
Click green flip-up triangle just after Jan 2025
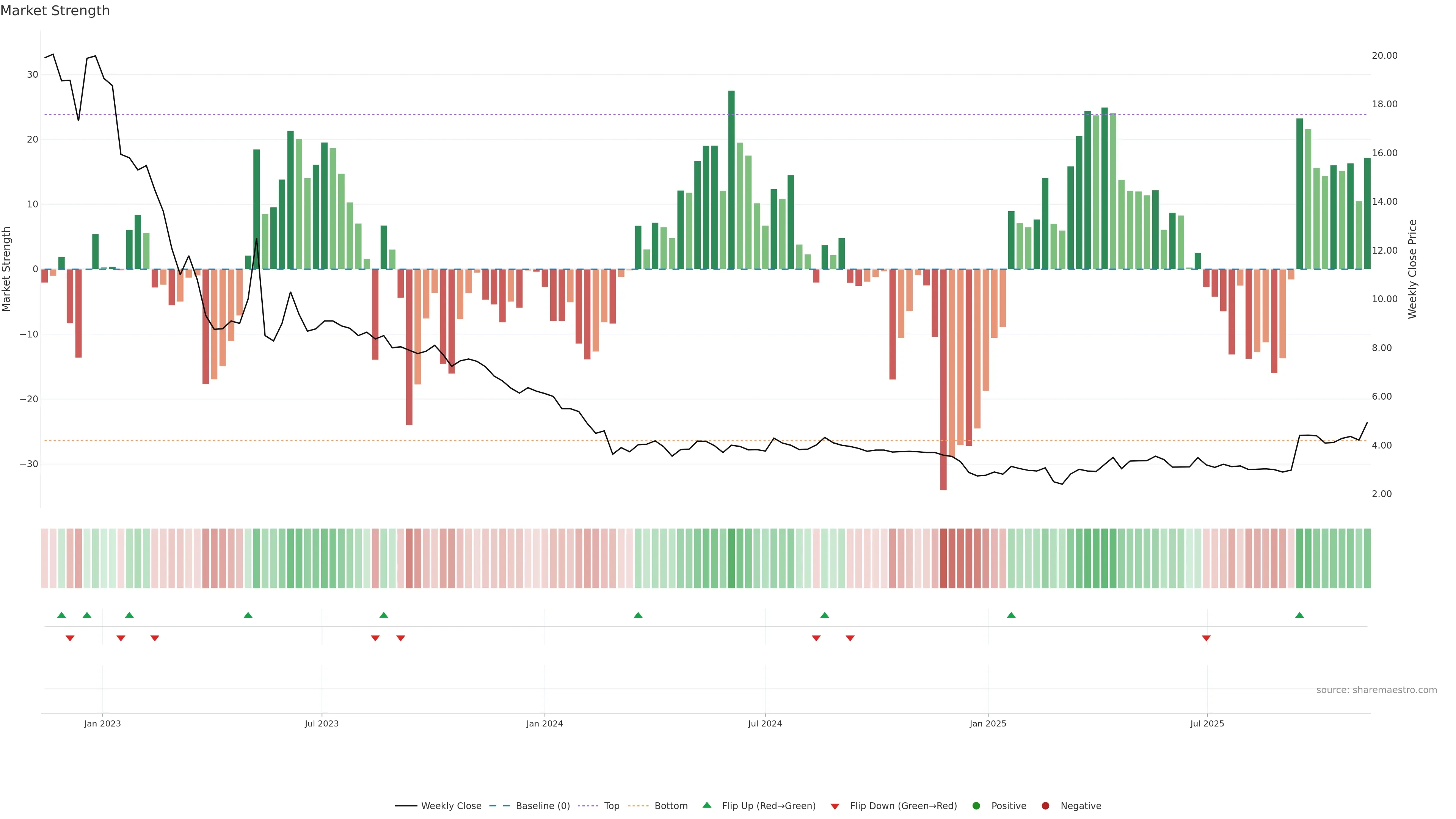coord(1011,615)
